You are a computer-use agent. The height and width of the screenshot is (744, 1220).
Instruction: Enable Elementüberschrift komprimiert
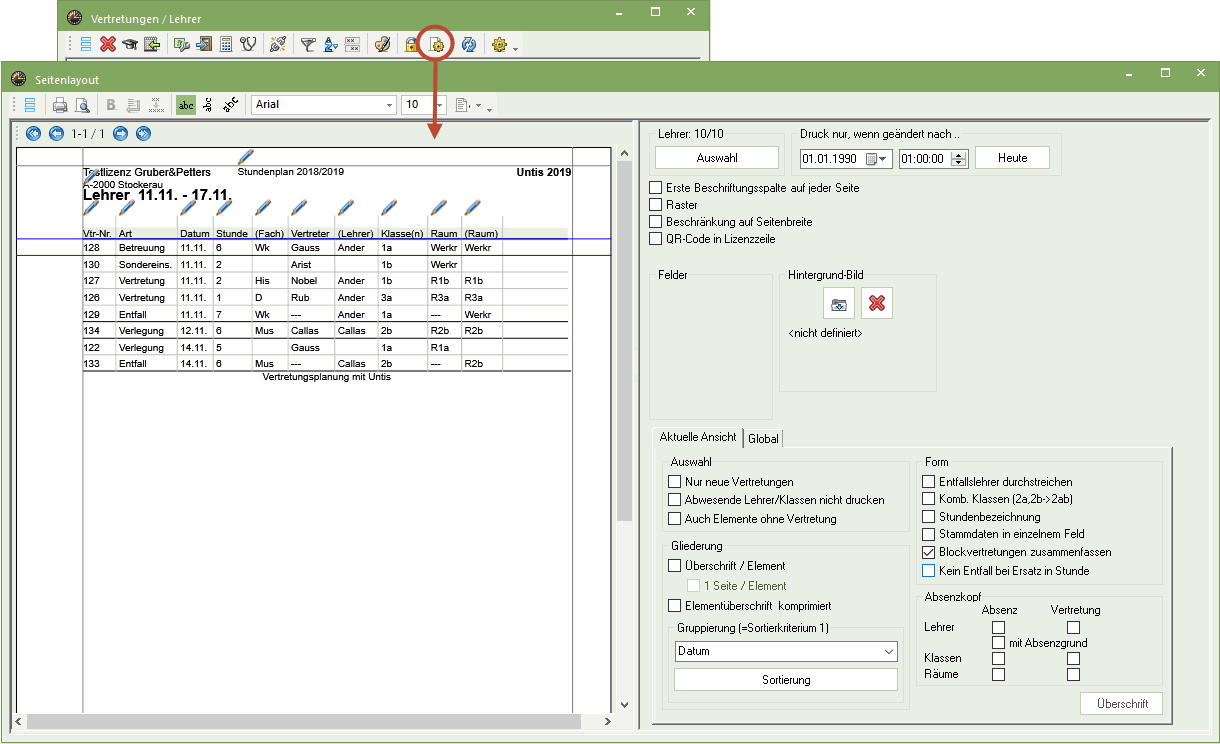(x=675, y=606)
